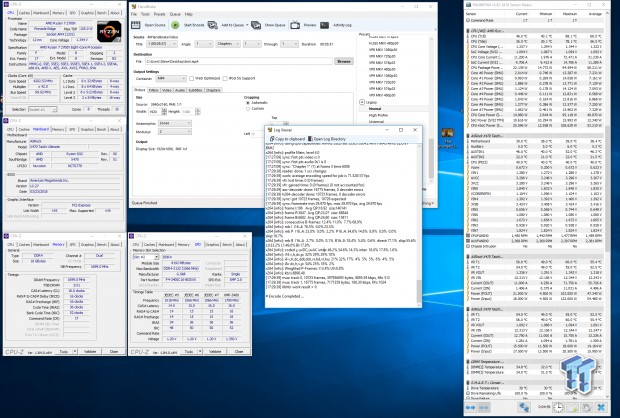The width and height of the screenshot is (620, 418).
Task: Open HWiNFO sensor settings wrench icon
Action: (587, 407)
